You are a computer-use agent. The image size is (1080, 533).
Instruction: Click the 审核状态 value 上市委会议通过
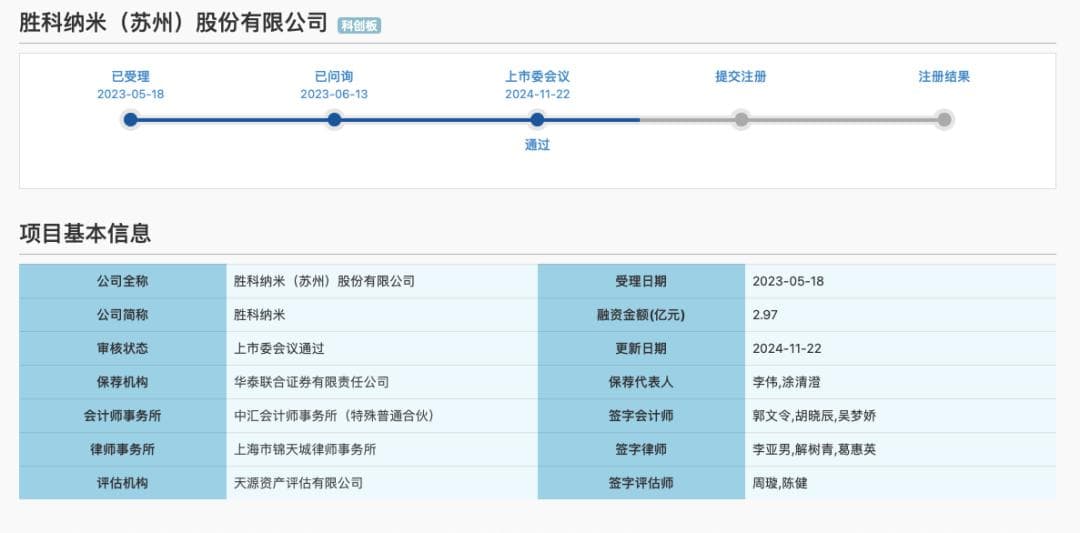(x=279, y=349)
